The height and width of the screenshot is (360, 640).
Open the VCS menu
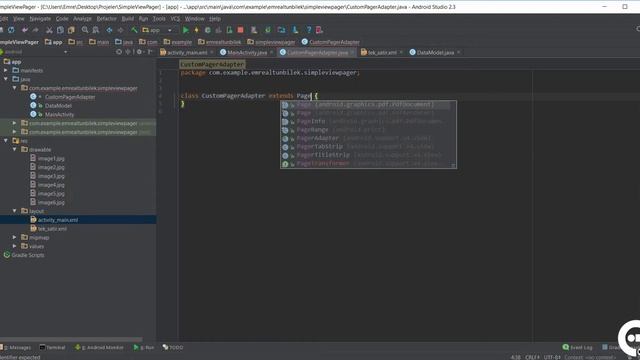click(x=175, y=19)
